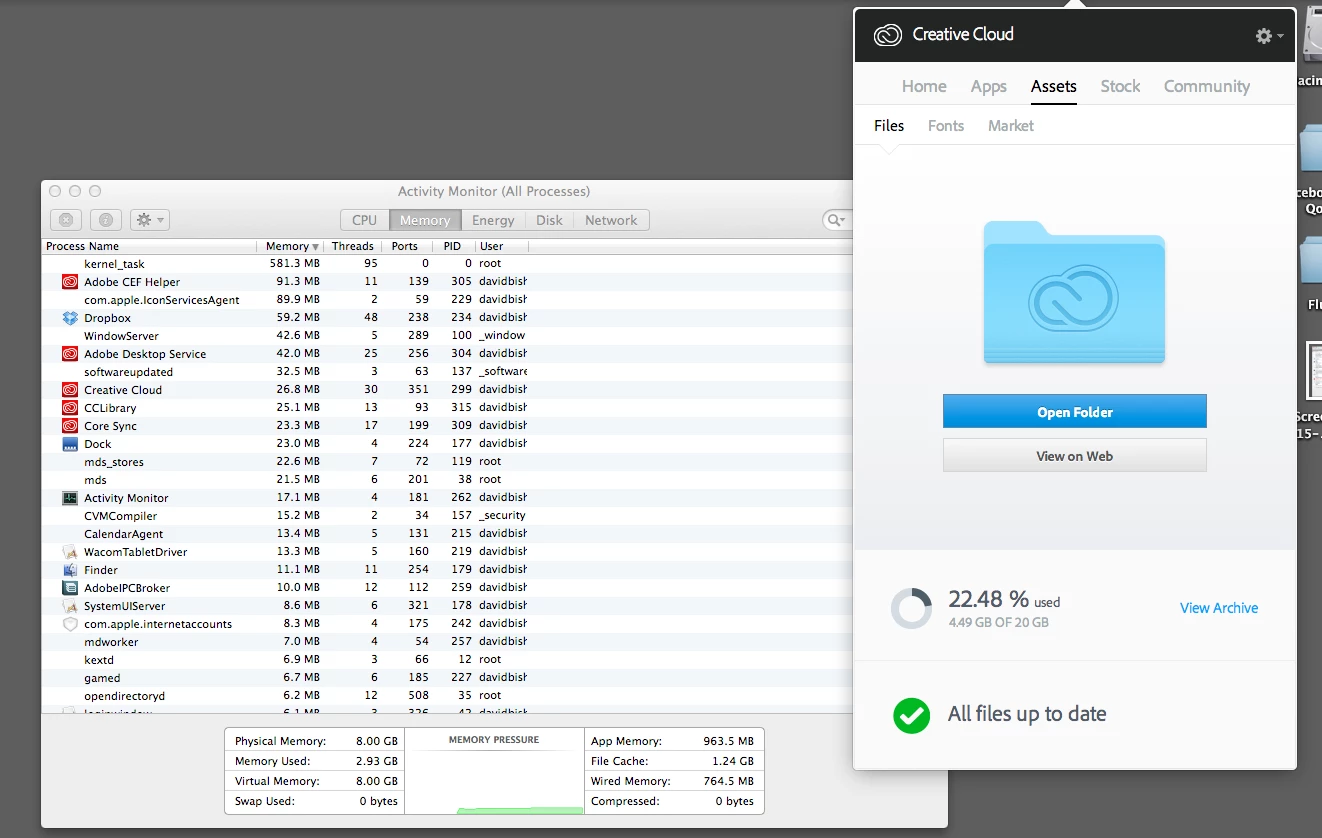The image size is (1322, 838).
Task: Click the App Memory 963.5 MB value
Action: pyautogui.click(x=728, y=741)
